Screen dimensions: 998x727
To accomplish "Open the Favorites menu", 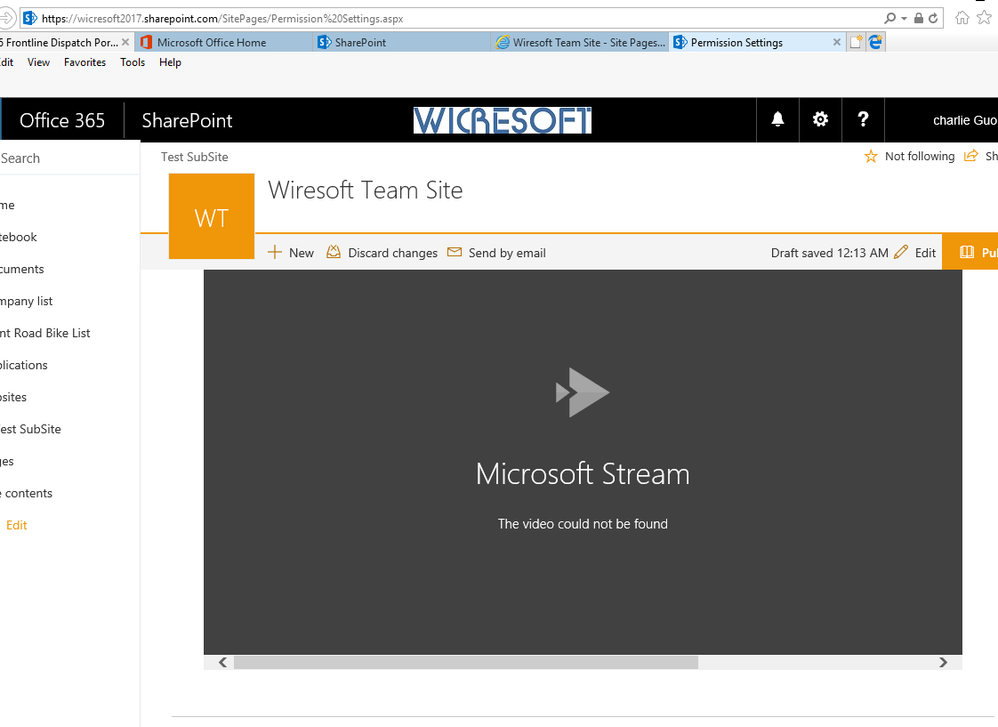I will click(85, 62).
